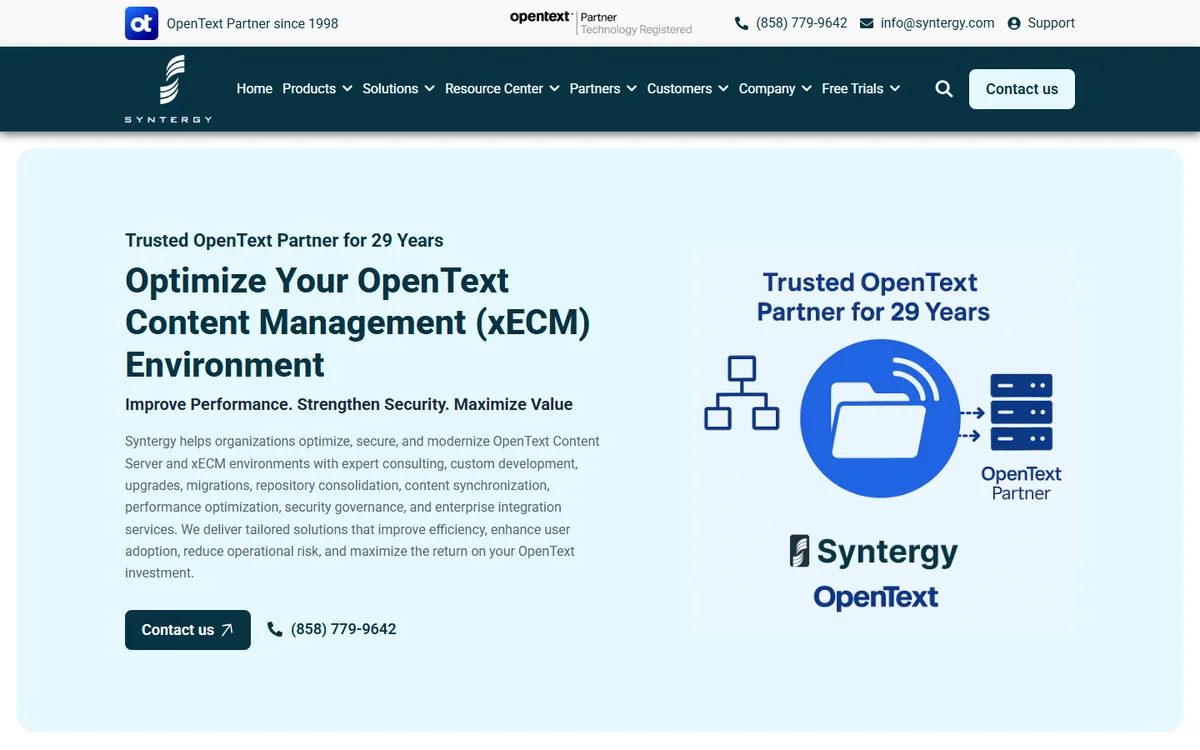Click the phone icon beside the hero phone number
The height and width of the screenshot is (750, 1200).
click(x=275, y=629)
